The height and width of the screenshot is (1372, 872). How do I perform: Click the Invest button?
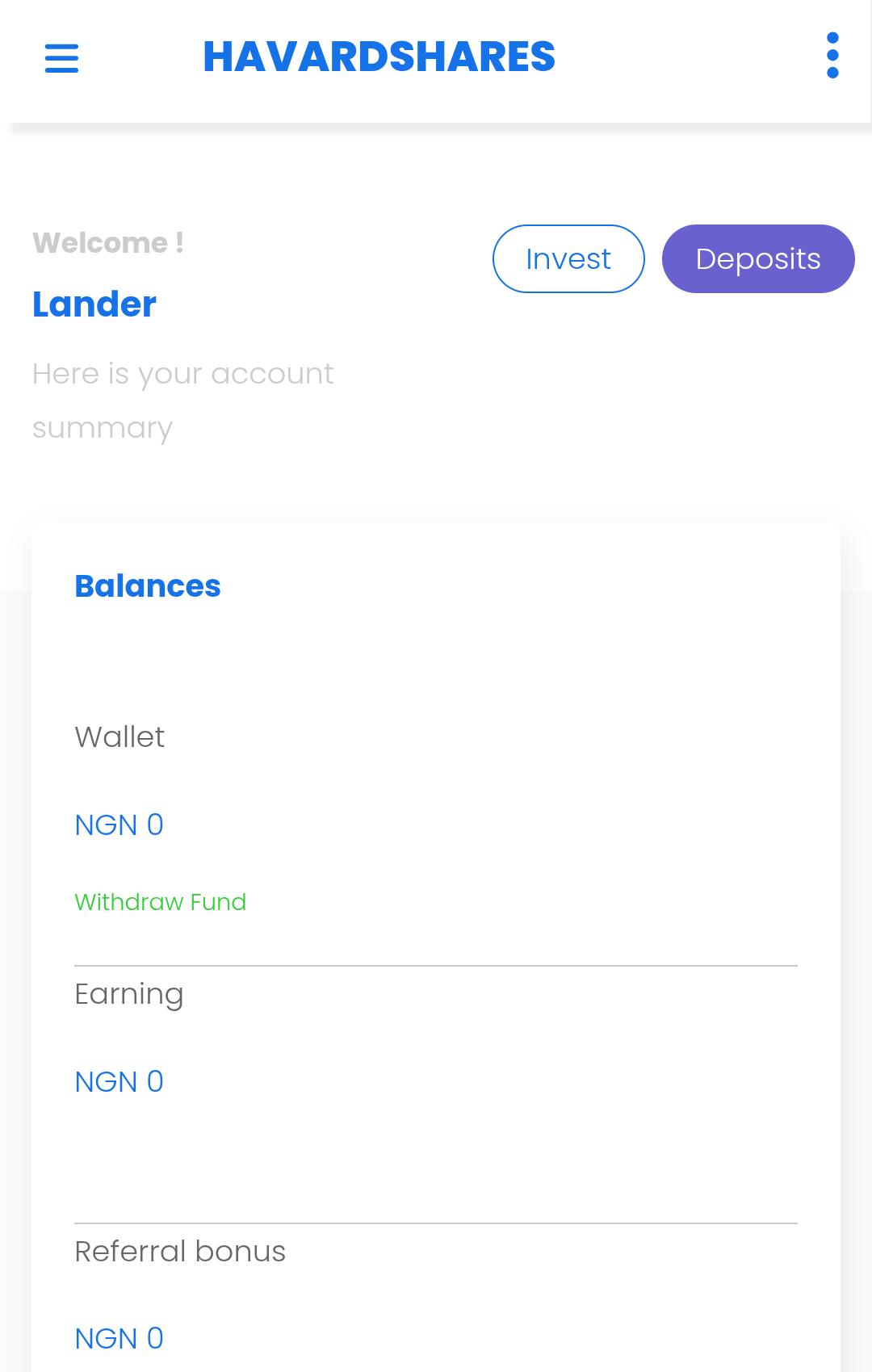coord(568,258)
